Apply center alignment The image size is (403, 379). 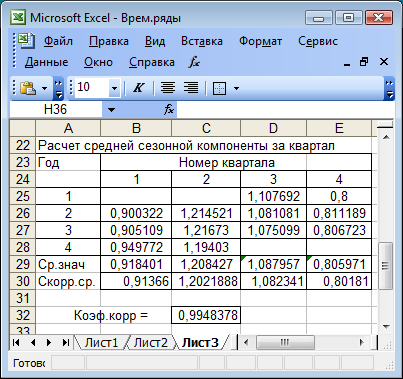coord(168,88)
